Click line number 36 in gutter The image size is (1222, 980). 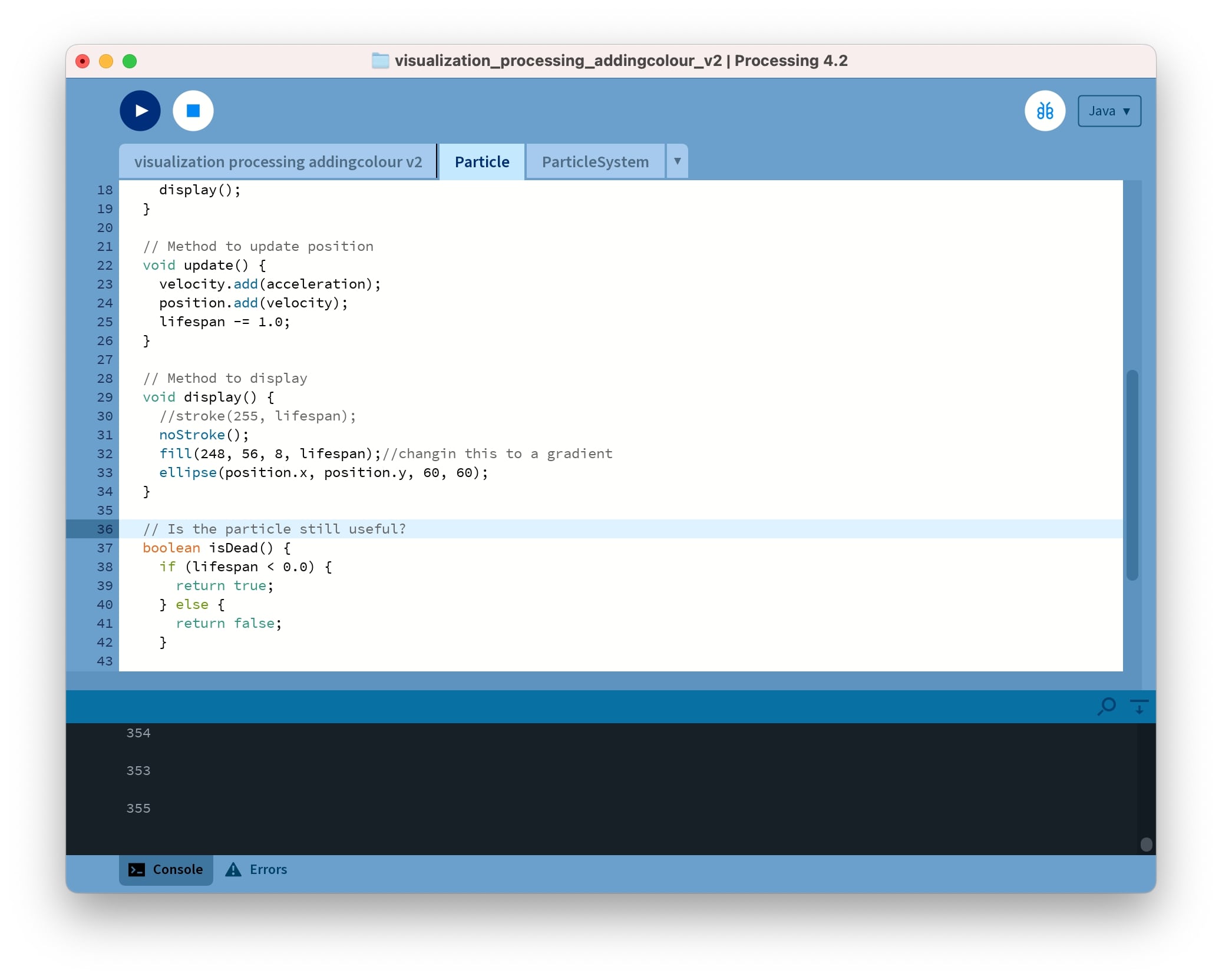click(x=105, y=529)
